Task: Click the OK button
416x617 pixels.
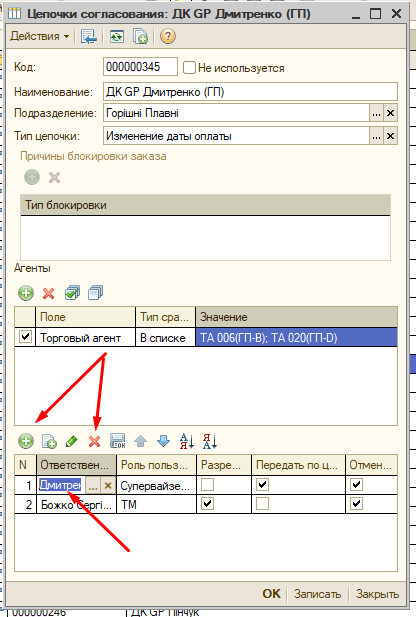Action: click(x=271, y=593)
